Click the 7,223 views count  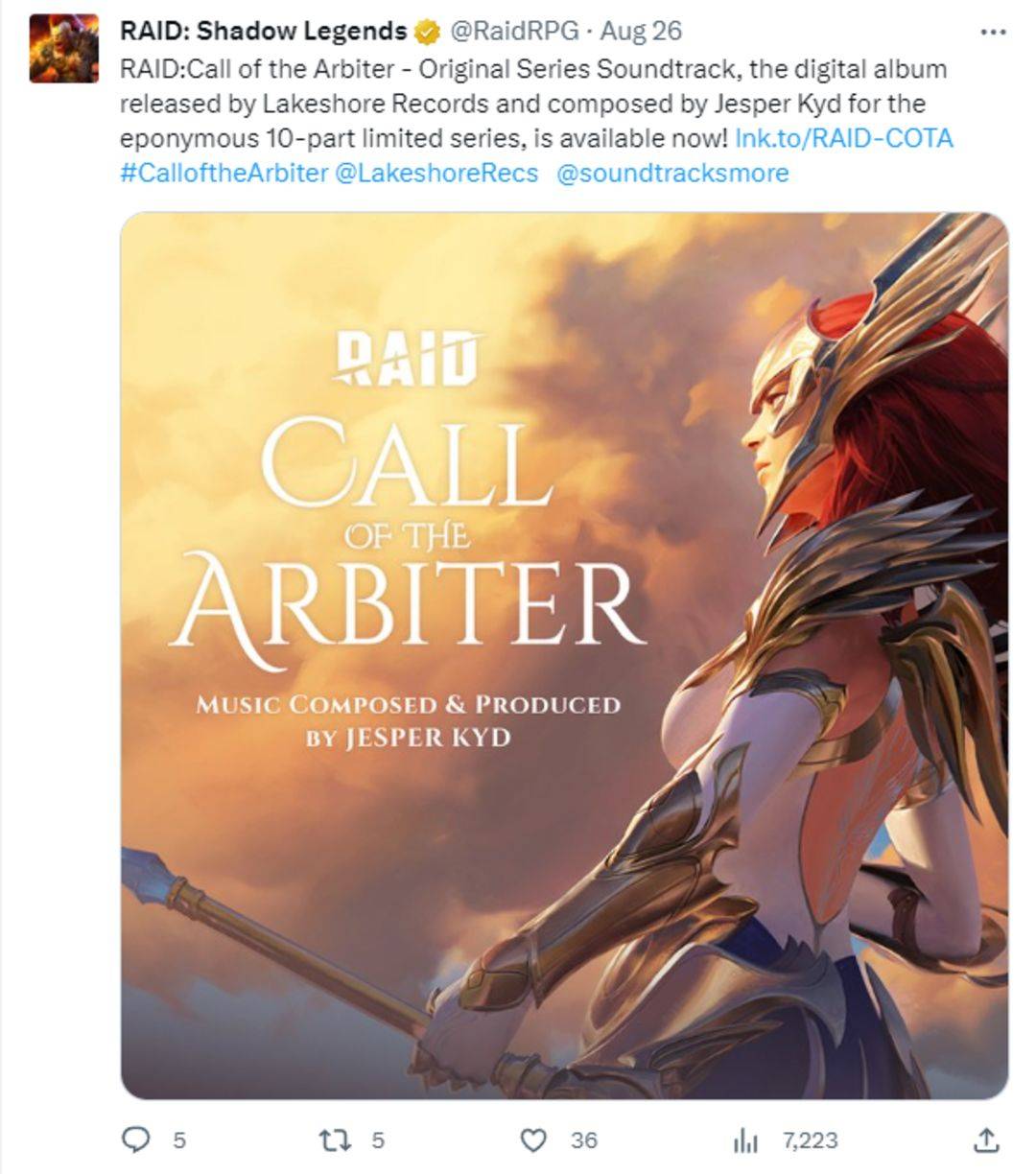pyautogui.click(x=811, y=1140)
